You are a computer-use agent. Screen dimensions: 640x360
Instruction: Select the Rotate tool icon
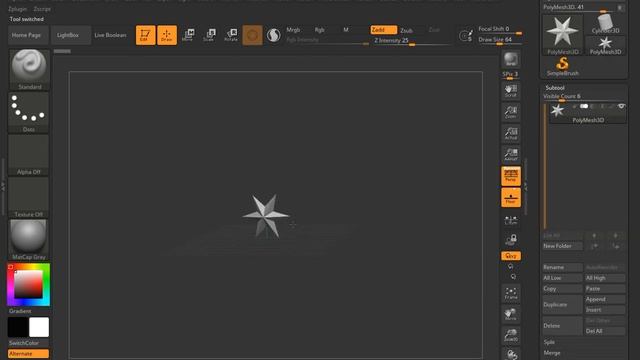coord(231,35)
